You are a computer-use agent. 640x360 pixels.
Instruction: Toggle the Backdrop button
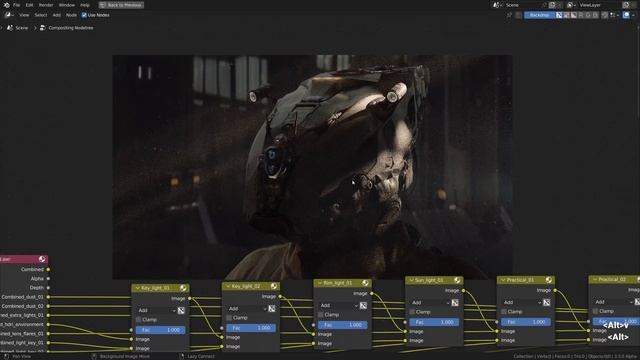539,15
